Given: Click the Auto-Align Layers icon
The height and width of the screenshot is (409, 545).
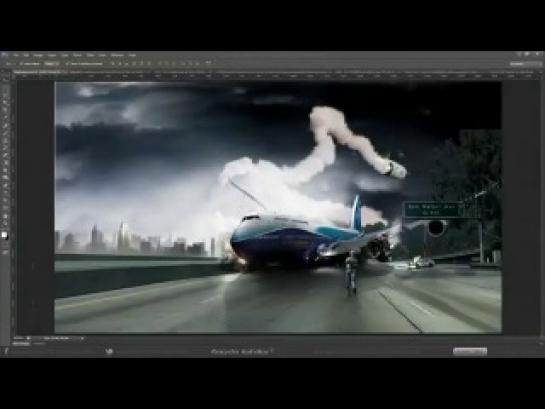Looking at the screenshot, I should pyautogui.click(x=208, y=63).
